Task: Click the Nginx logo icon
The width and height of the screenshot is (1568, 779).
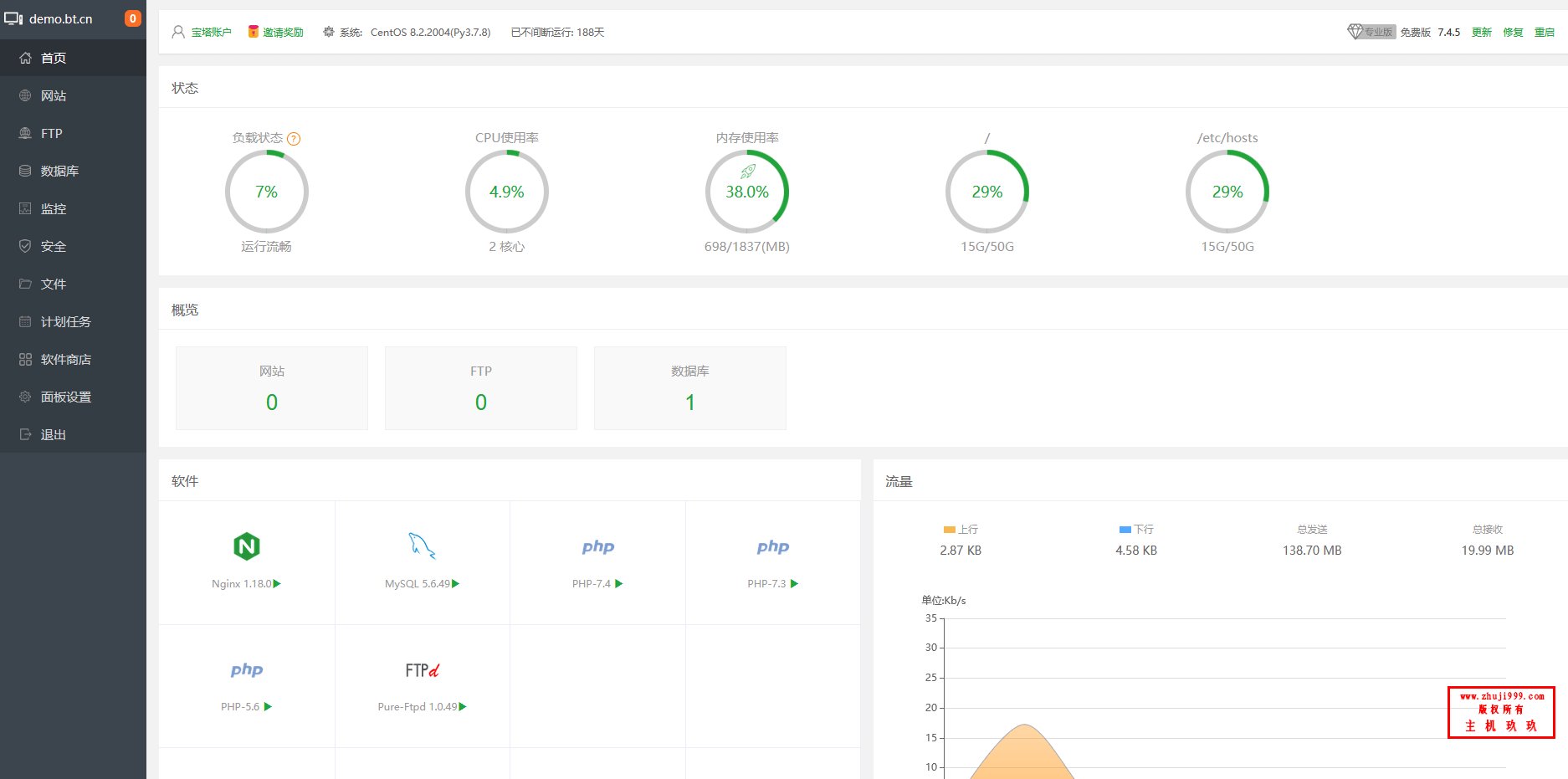Action: click(x=247, y=546)
